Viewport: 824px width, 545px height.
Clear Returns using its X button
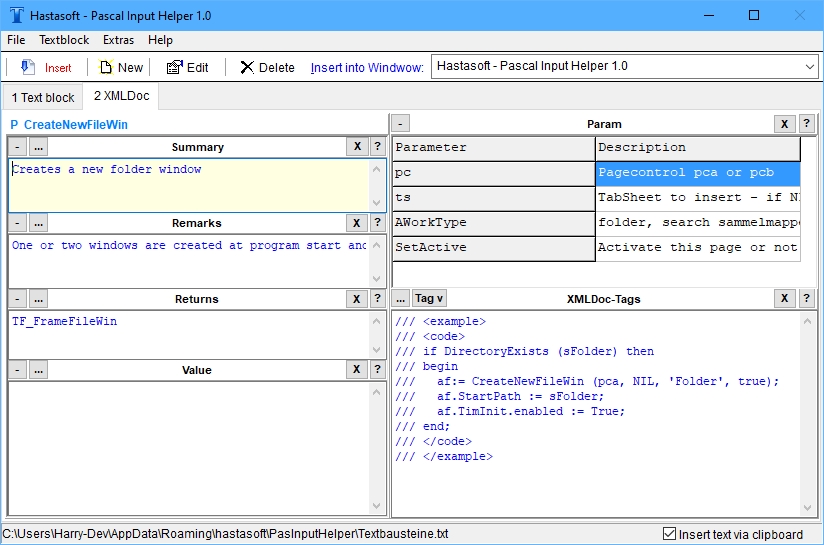357,299
